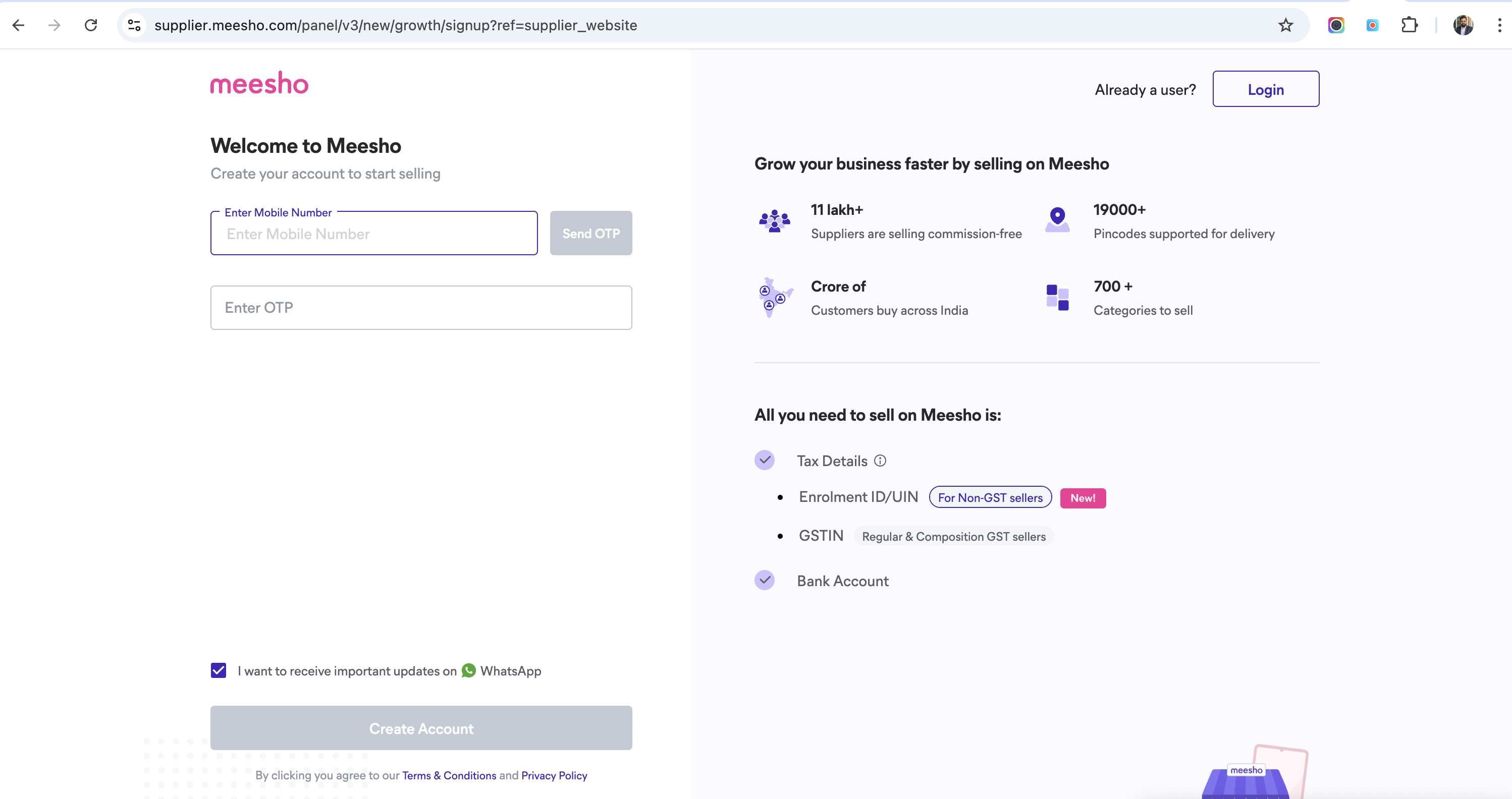Click the suppliers group icon

click(774, 220)
